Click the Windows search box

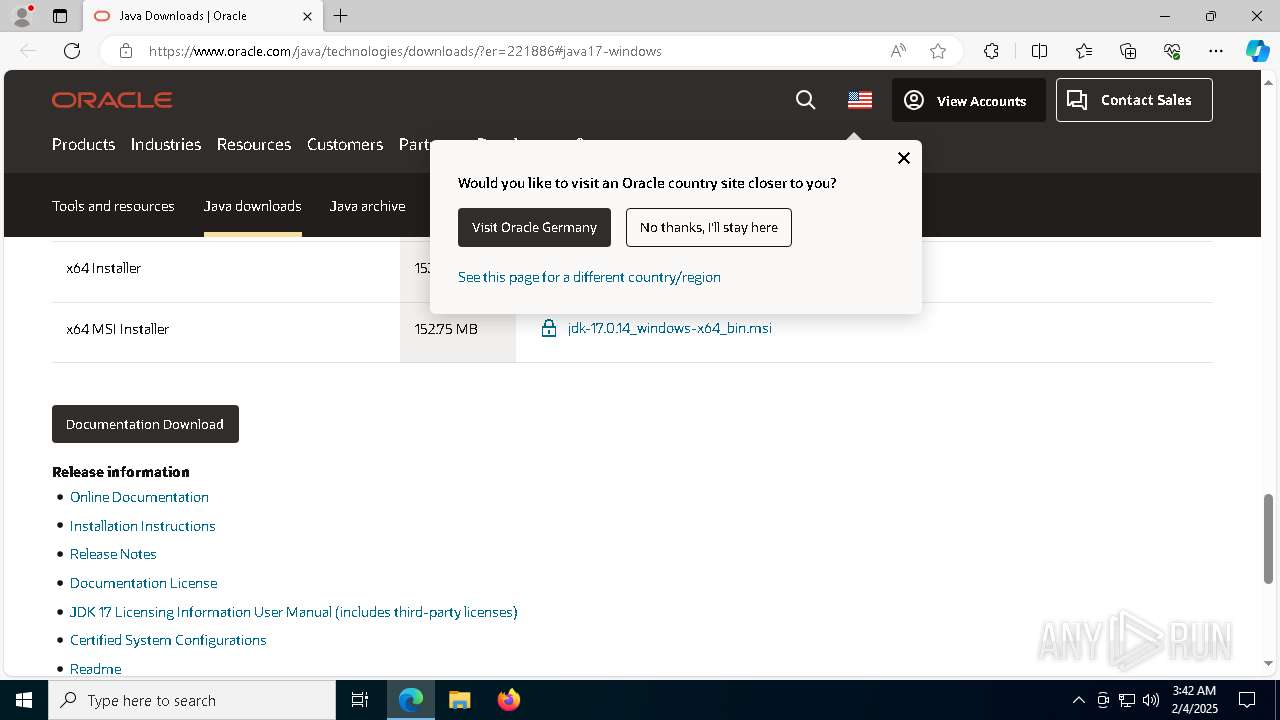point(192,700)
